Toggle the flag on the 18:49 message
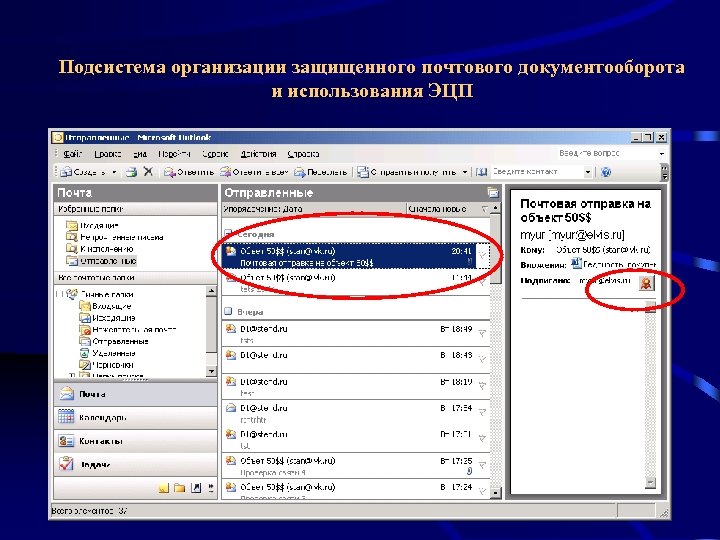Image resolution: width=720 pixels, height=540 pixels. click(482, 333)
